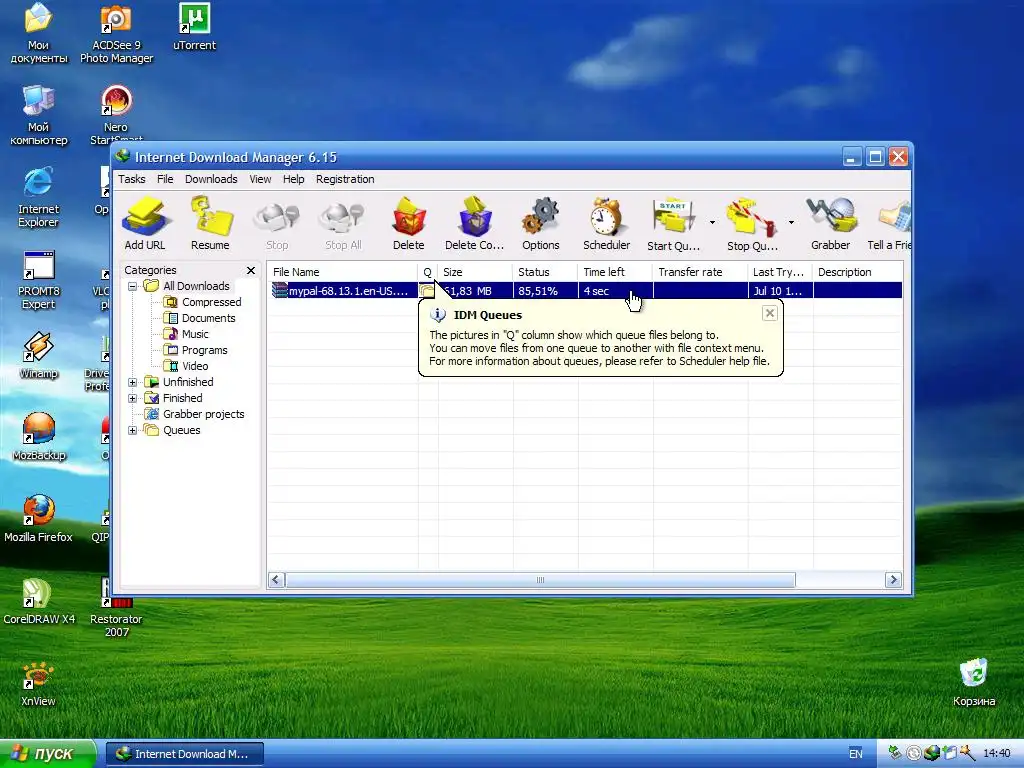This screenshot has height=768, width=1024.
Task: Sort by Size column header
Action: coord(475,272)
